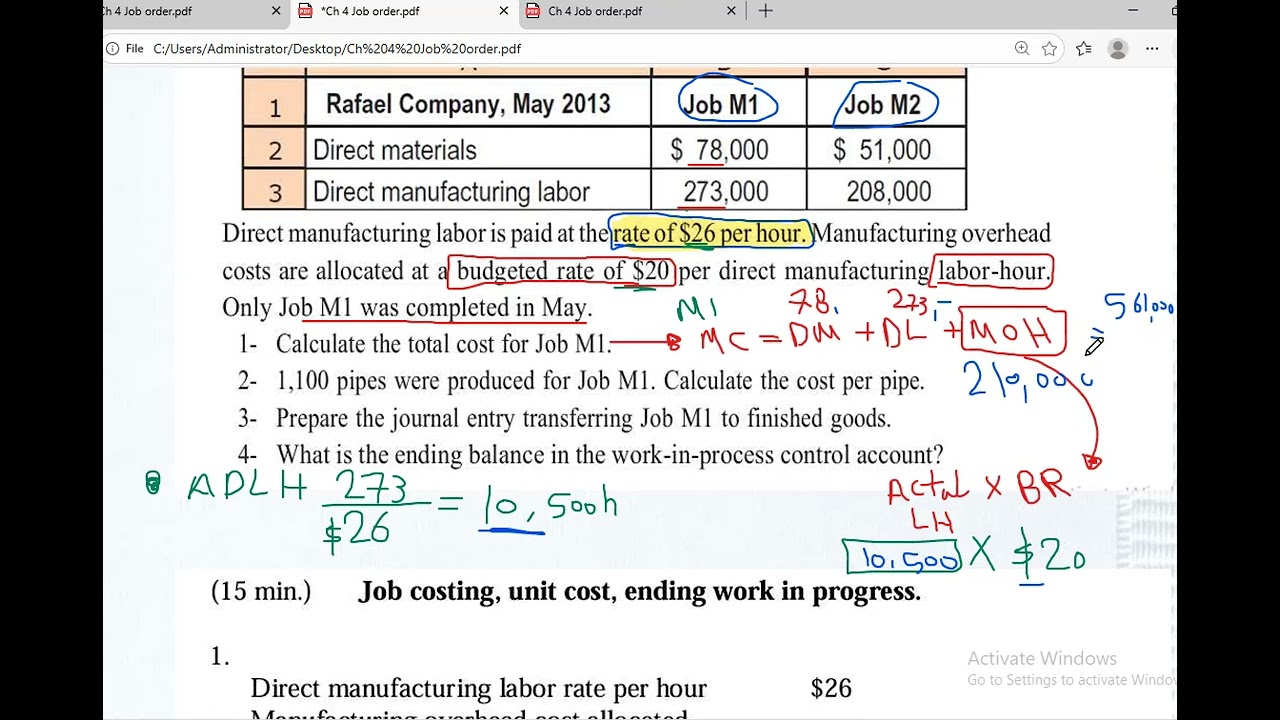Click the '$ 51,000' cell

coord(882,150)
